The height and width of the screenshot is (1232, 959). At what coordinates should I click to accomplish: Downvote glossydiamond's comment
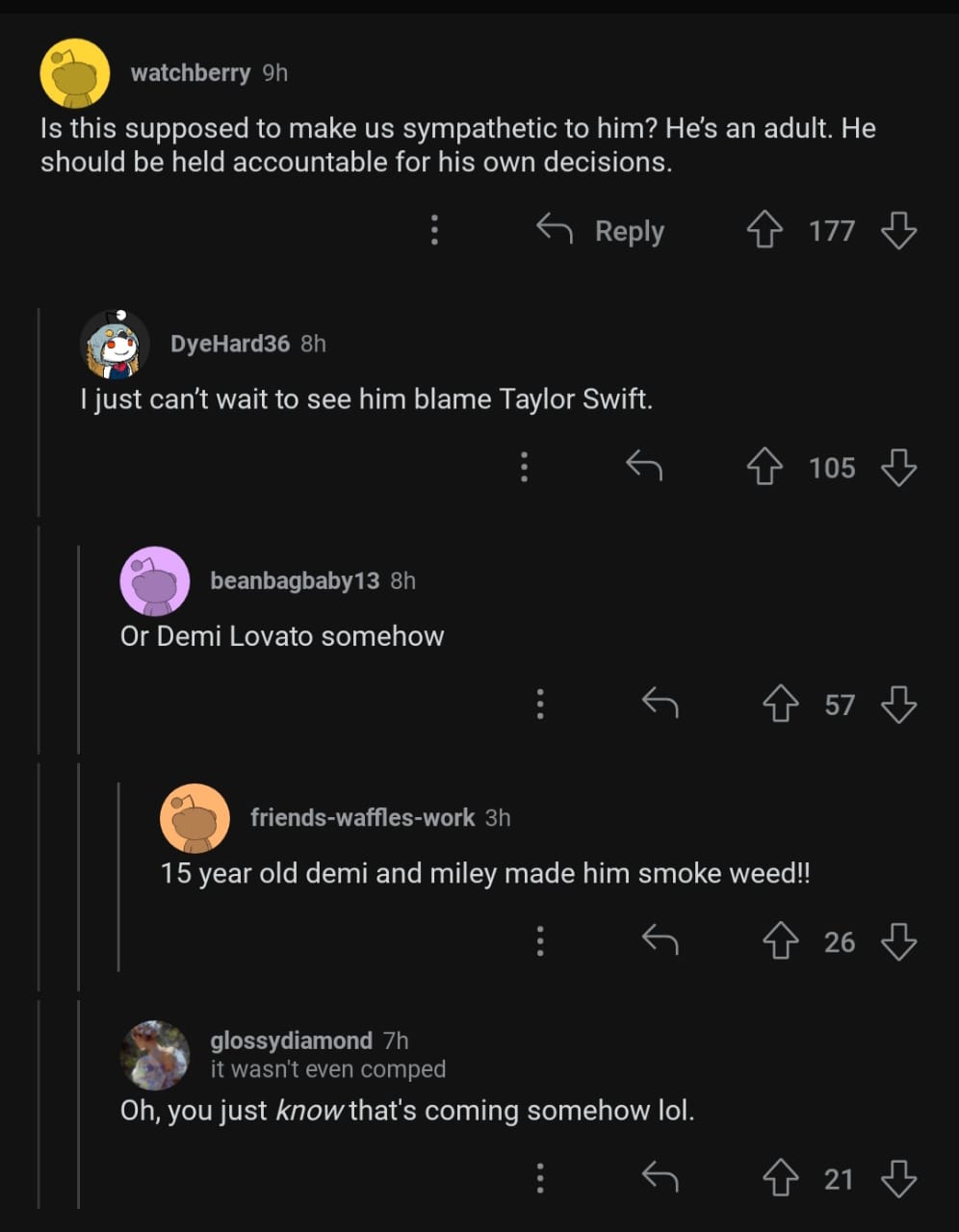pyautogui.click(x=898, y=1179)
